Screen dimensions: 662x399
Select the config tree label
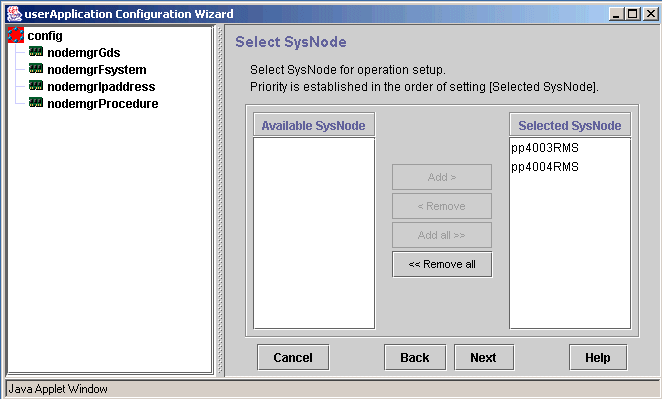pos(45,36)
